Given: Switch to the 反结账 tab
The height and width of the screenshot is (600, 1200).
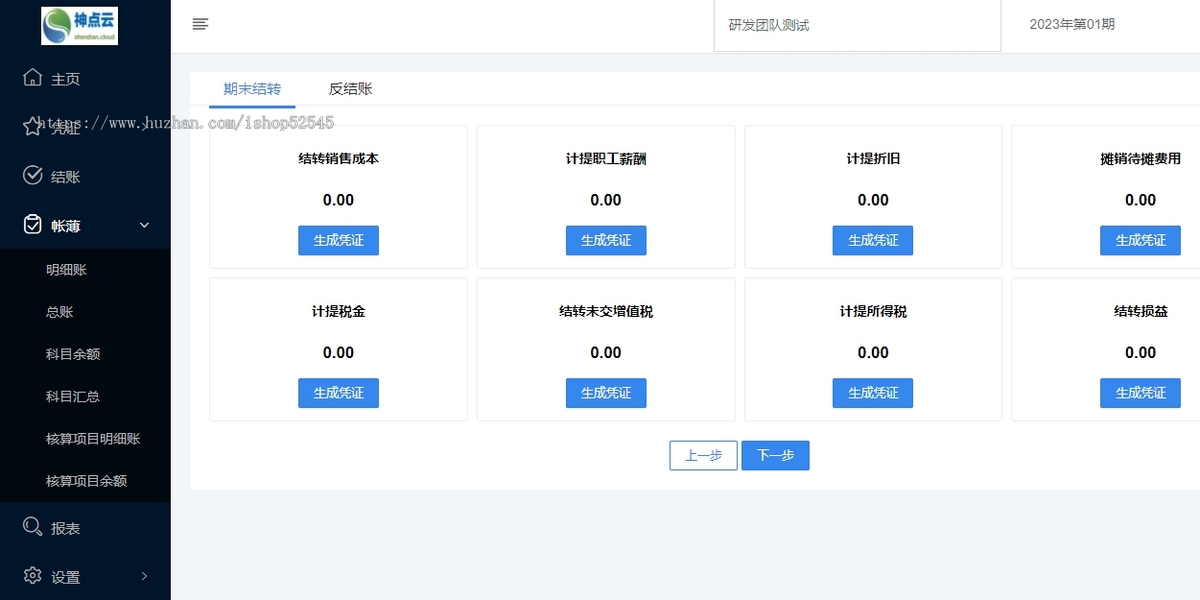Looking at the screenshot, I should [x=350, y=89].
